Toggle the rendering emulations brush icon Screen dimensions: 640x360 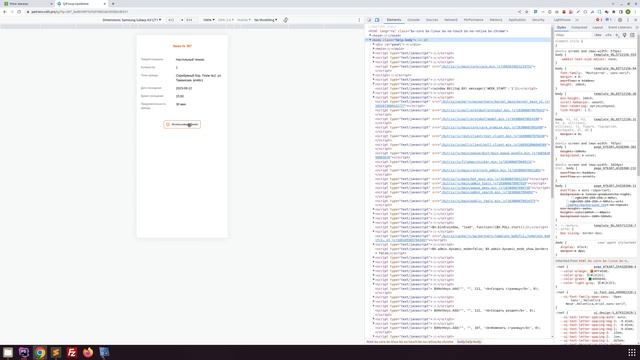[x=624, y=35]
